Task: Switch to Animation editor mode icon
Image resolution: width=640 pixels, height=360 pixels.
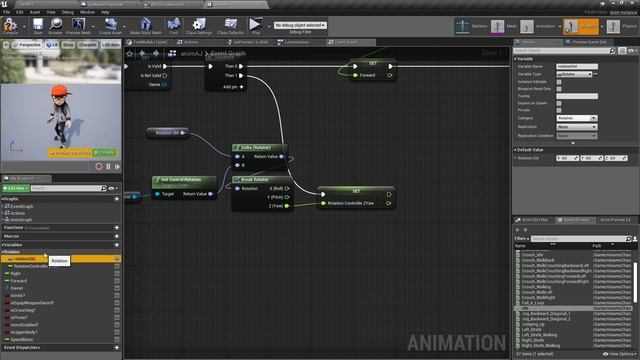Action: pos(527,27)
